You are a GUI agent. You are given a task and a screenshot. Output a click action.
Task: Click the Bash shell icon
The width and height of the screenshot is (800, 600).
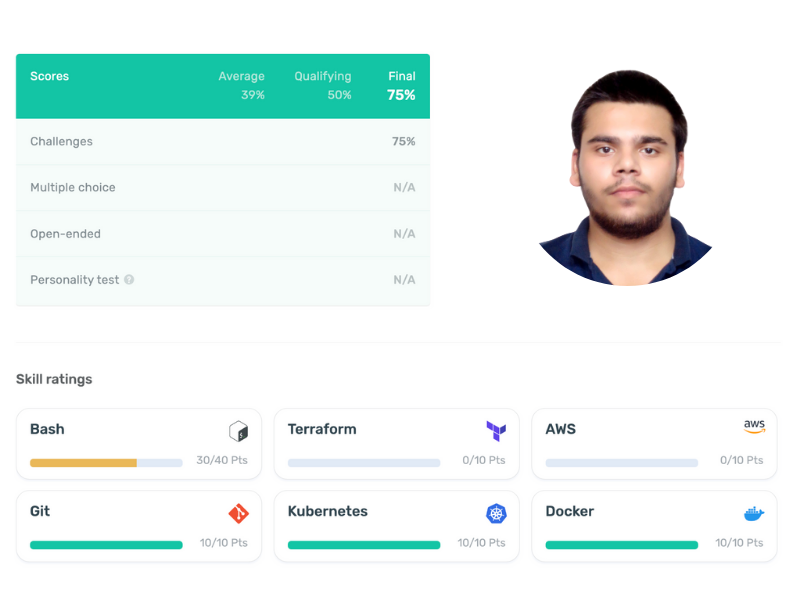pos(238,431)
